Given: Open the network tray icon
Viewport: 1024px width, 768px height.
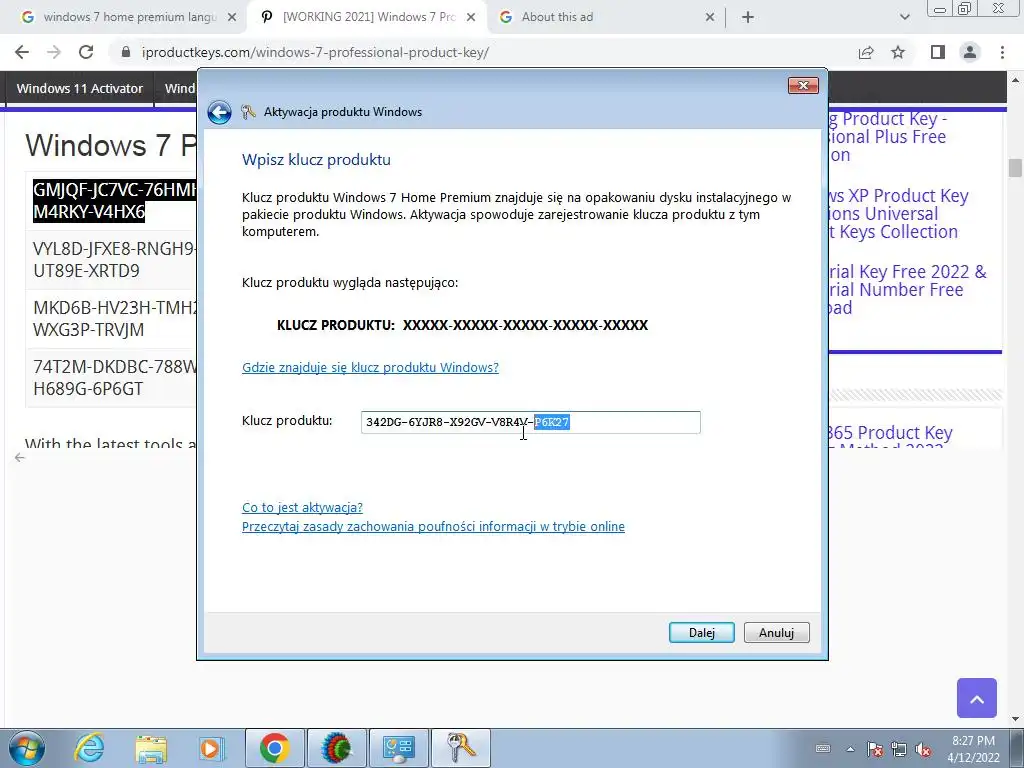Looking at the screenshot, I should 899,749.
